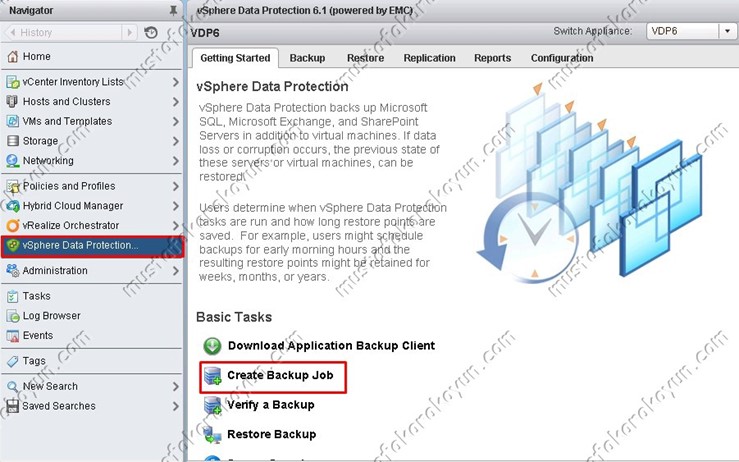
Task: Expand the Hosts and Clusters chevron
Action: [175, 102]
